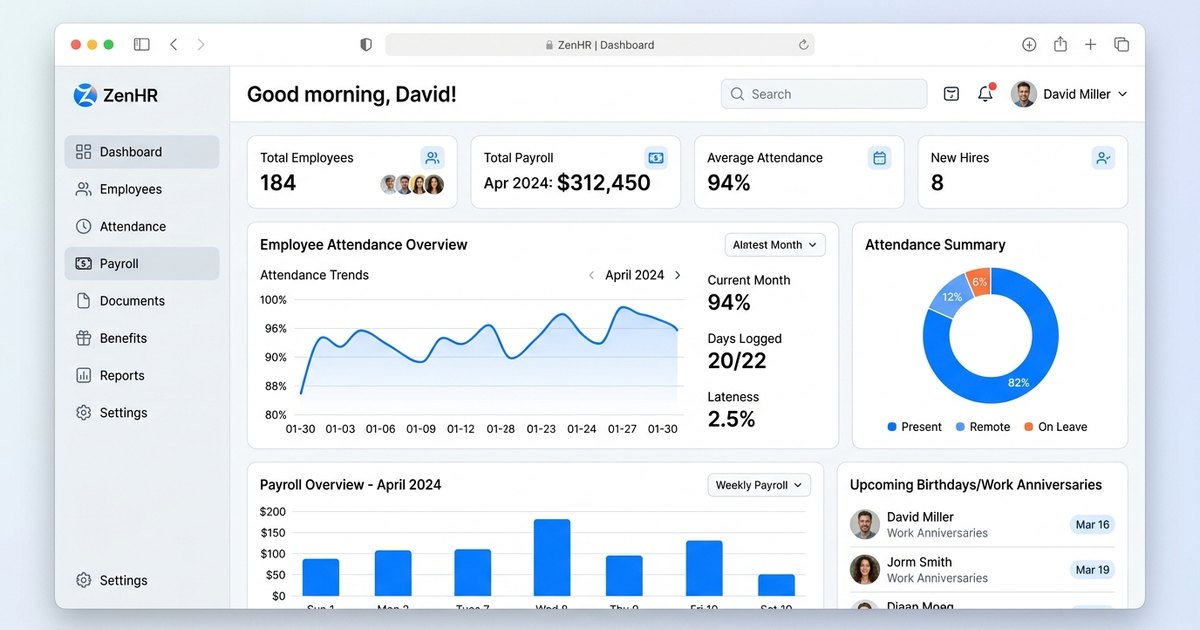The image size is (1200, 630).
Task: Click the privacy shield icon
Action: (x=366, y=45)
